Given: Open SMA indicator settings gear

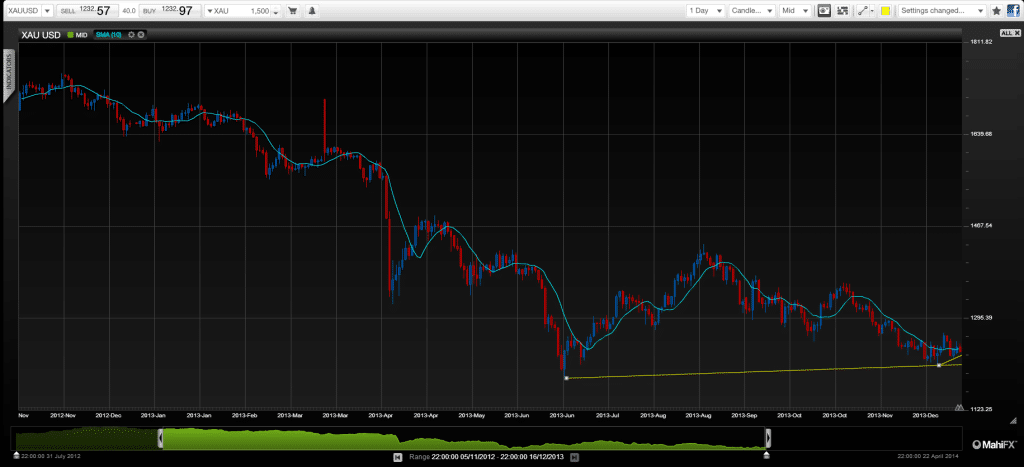Looking at the screenshot, I should pos(131,34).
